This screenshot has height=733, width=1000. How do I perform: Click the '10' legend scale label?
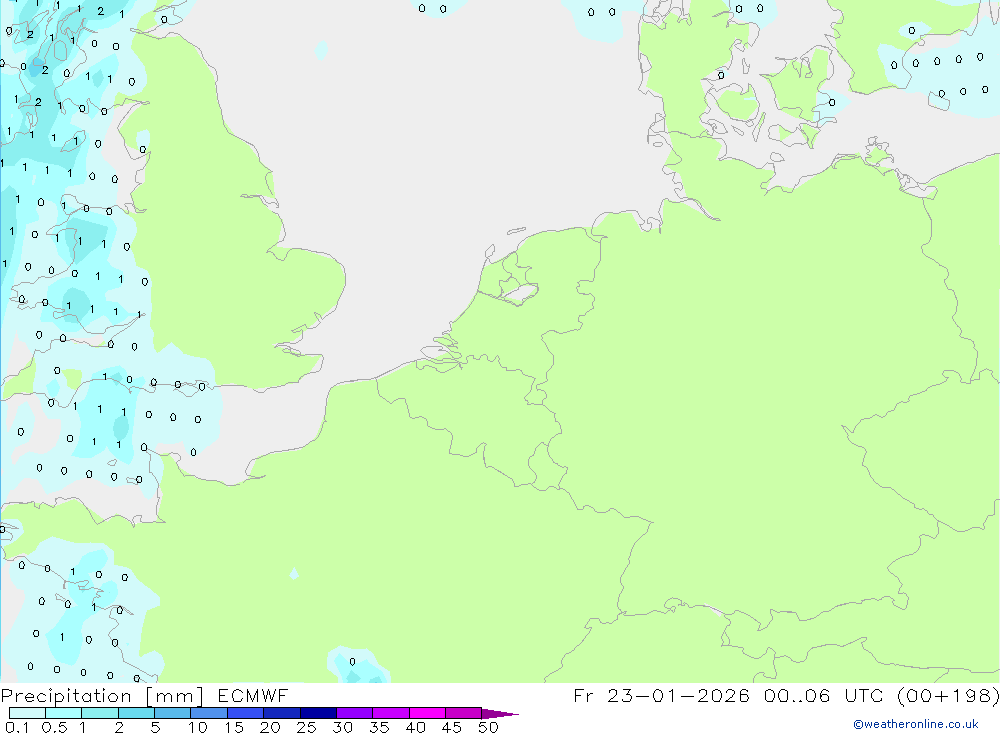198,727
